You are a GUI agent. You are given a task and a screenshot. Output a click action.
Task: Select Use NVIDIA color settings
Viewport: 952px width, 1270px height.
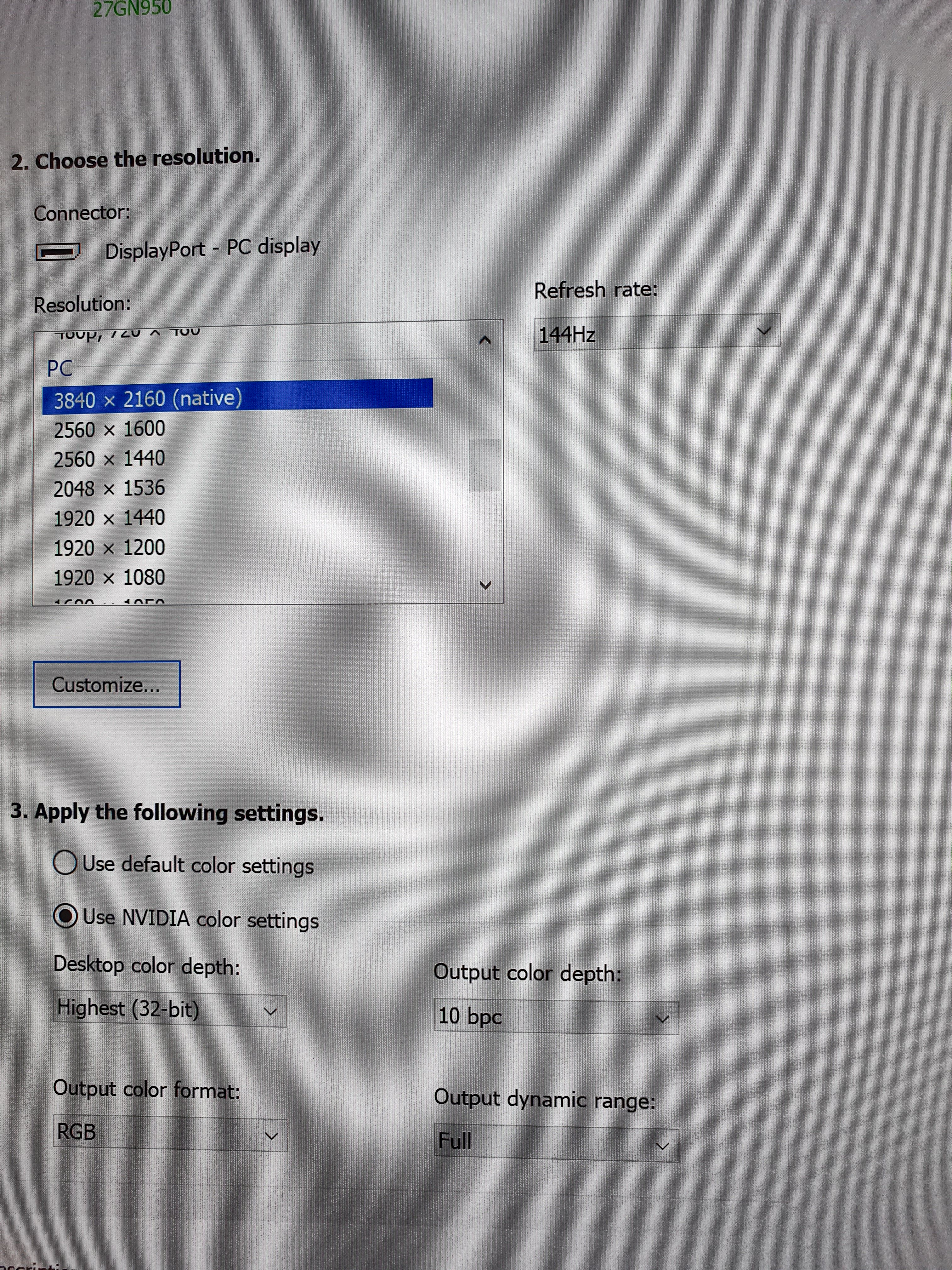click(x=65, y=916)
